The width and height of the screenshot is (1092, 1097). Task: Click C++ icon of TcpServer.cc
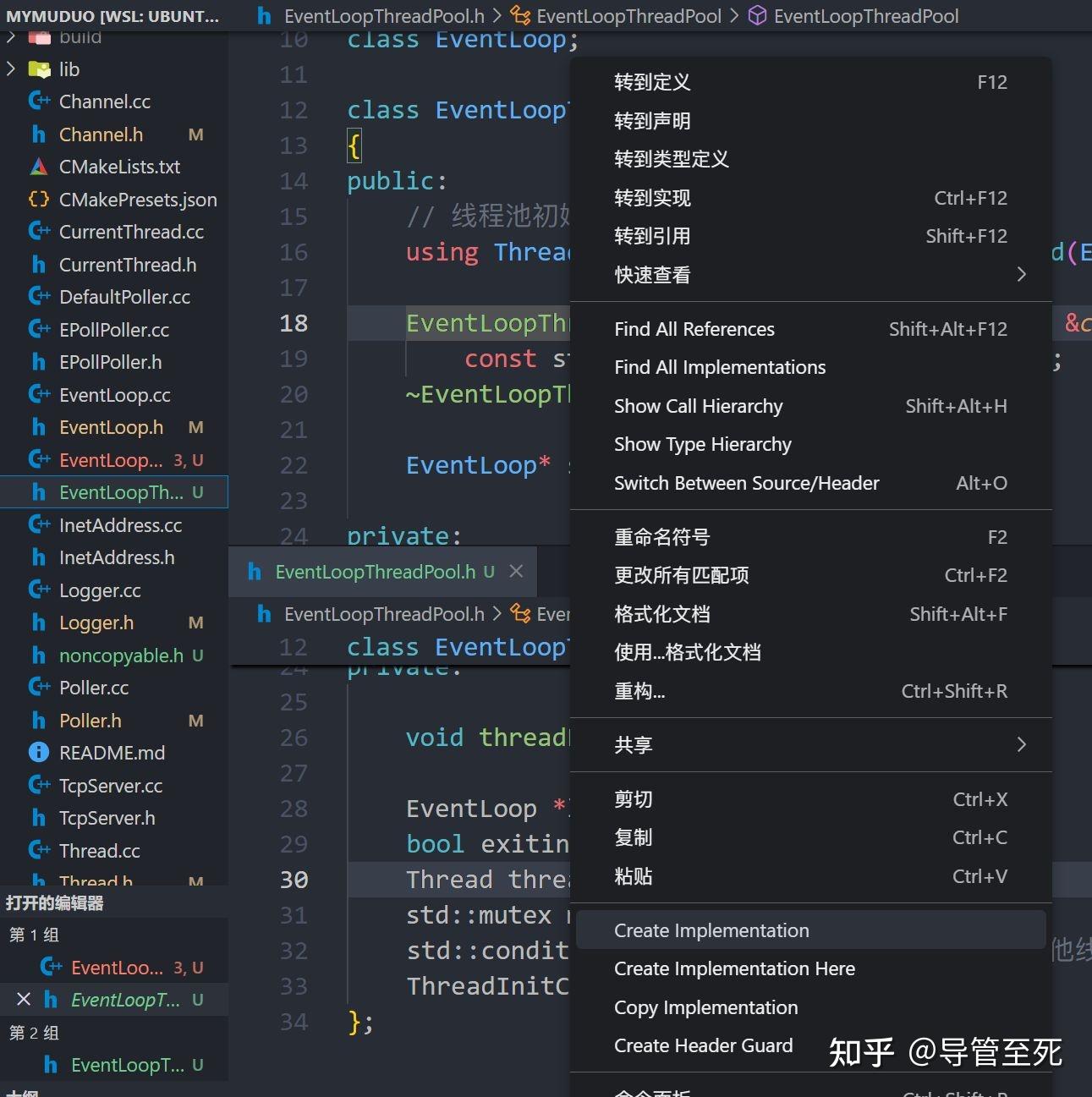39,786
